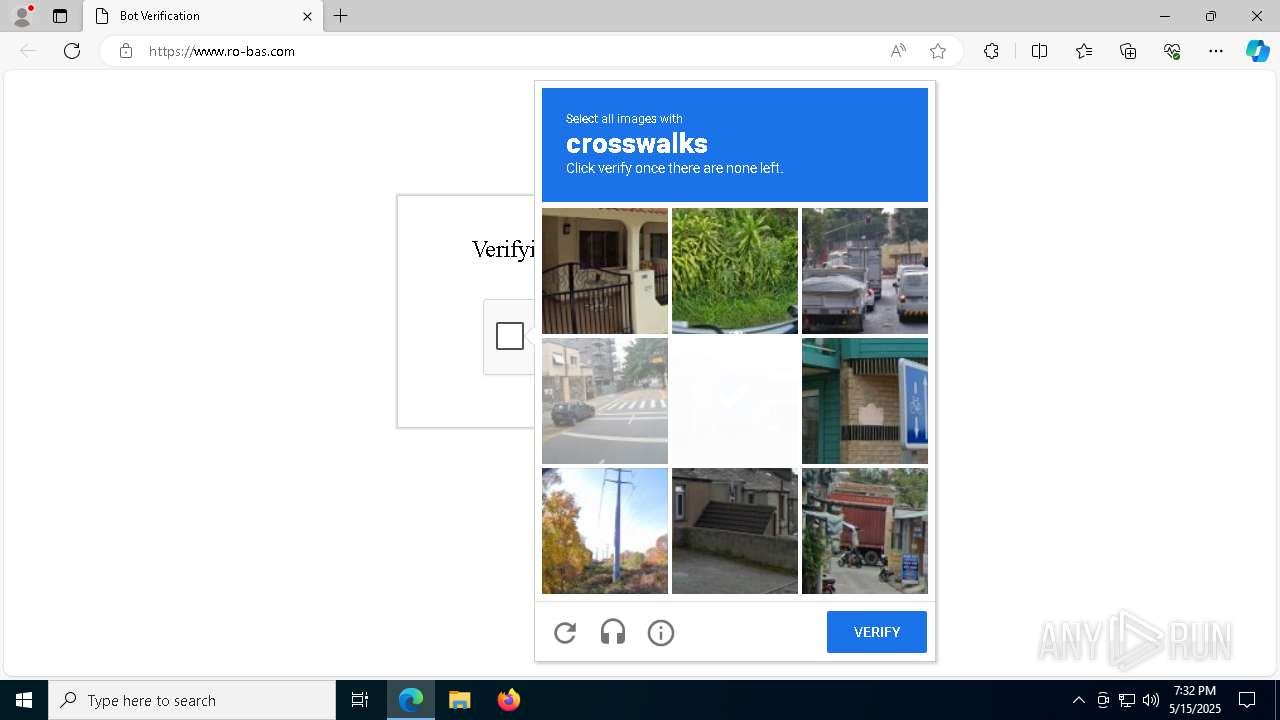Open Read aloud in address bar
Image resolution: width=1280 pixels, height=720 pixels.
click(898, 51)
